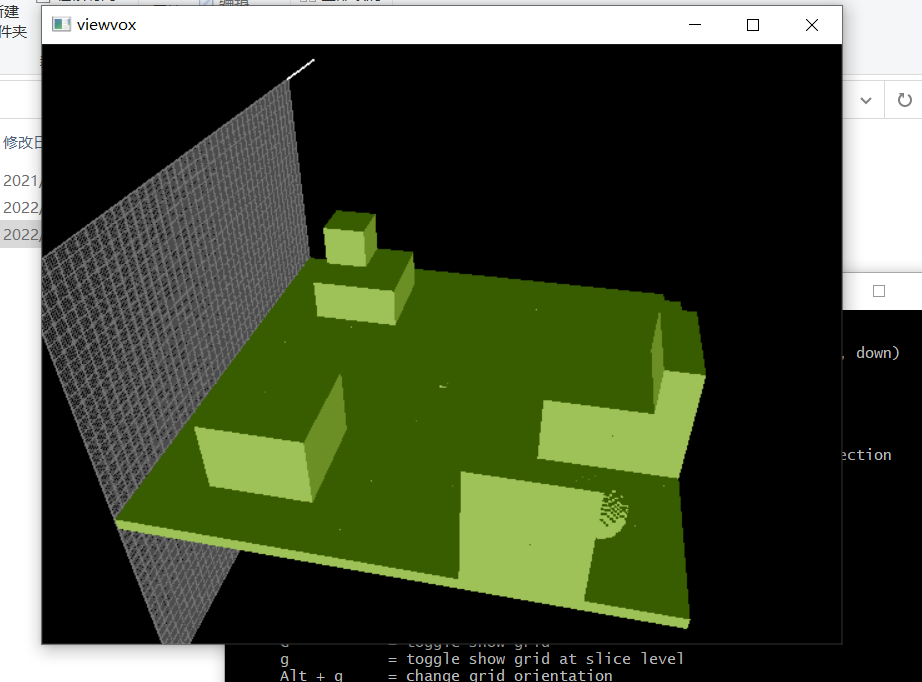Maximize the background console window
Screen dimensions: 922x682
pyautogui.click(x=878, y=290)
